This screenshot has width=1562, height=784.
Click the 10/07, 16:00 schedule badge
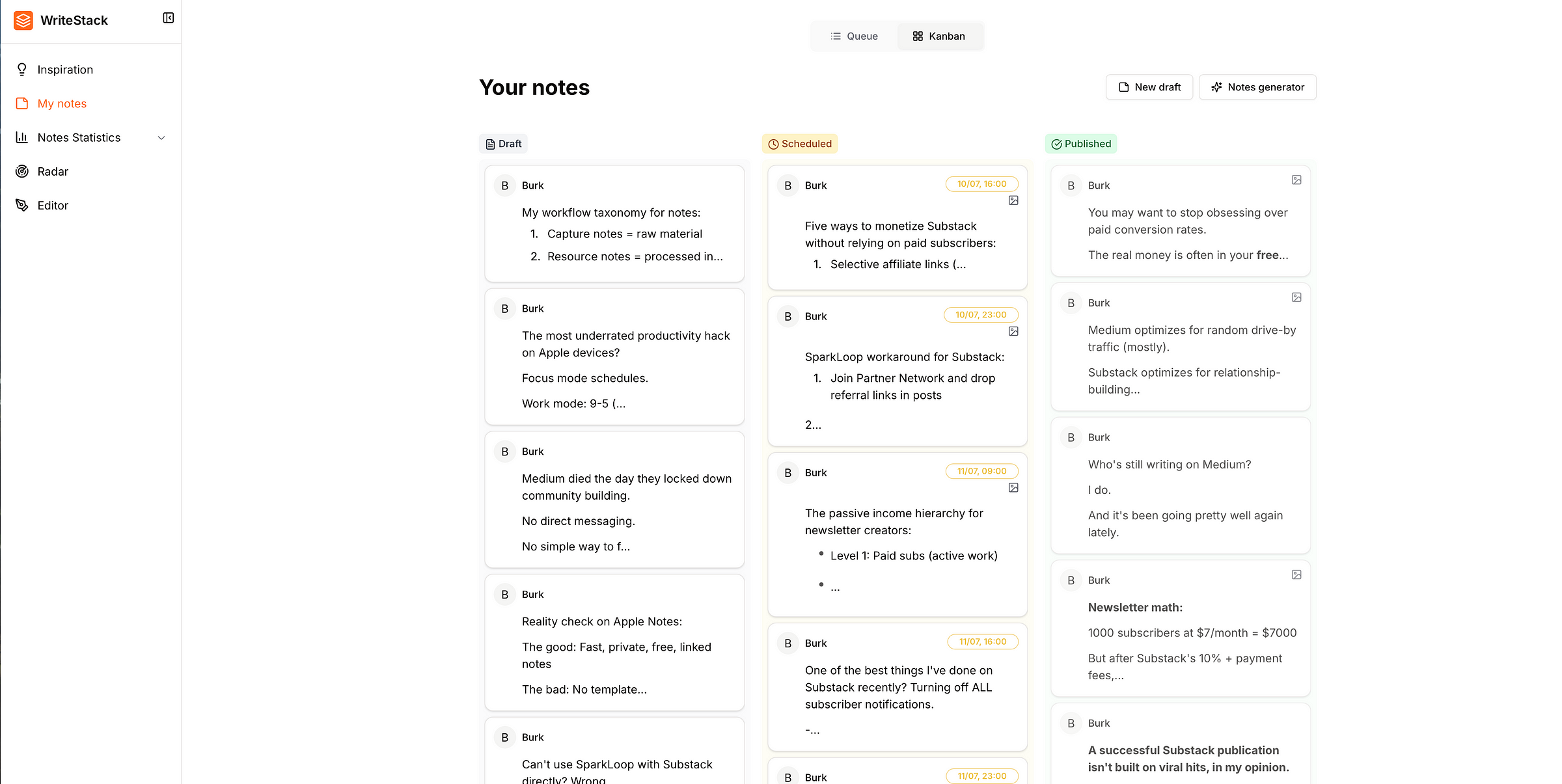point(981,184)
